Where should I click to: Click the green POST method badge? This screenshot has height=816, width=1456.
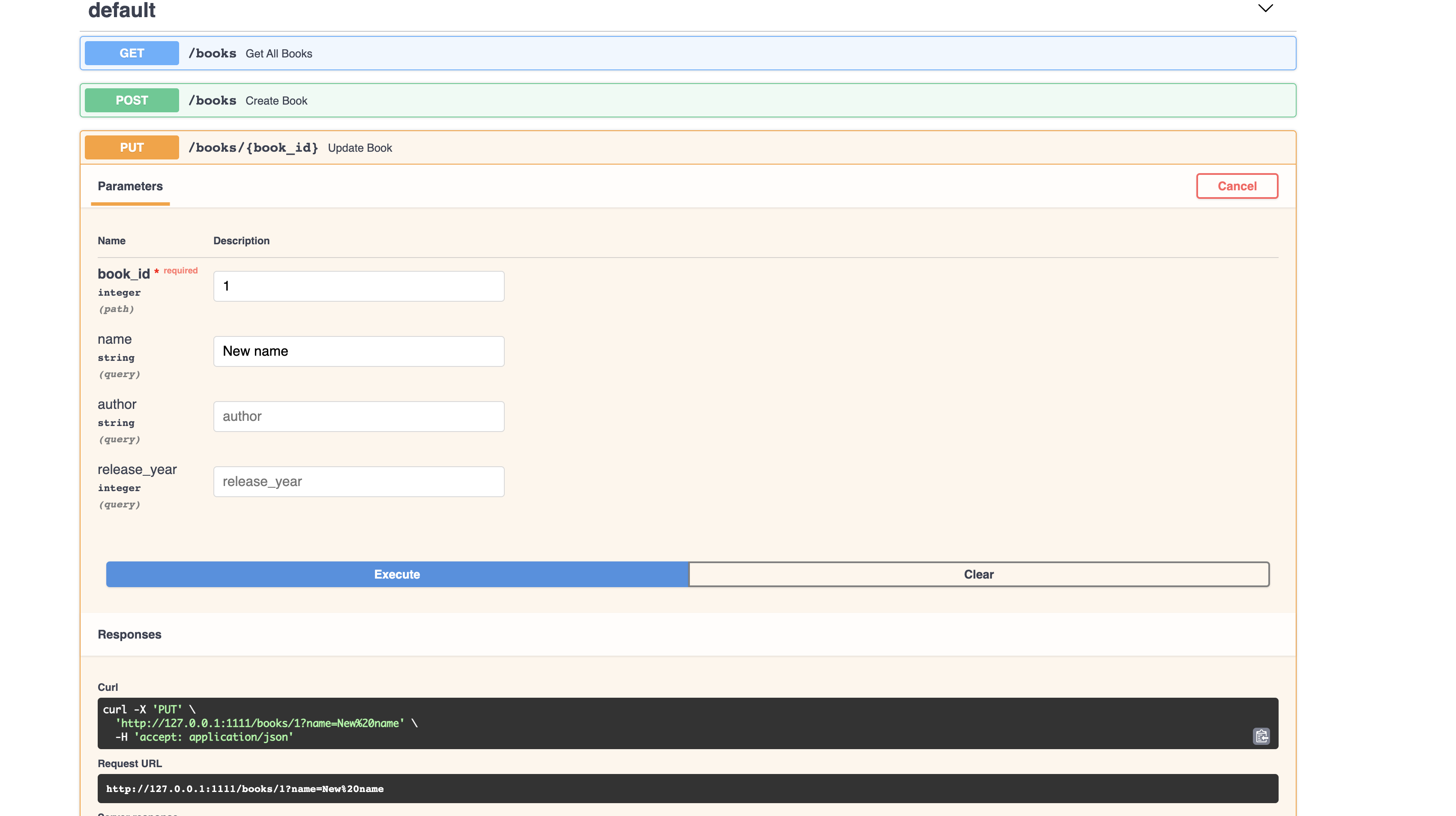pos(132,101)
